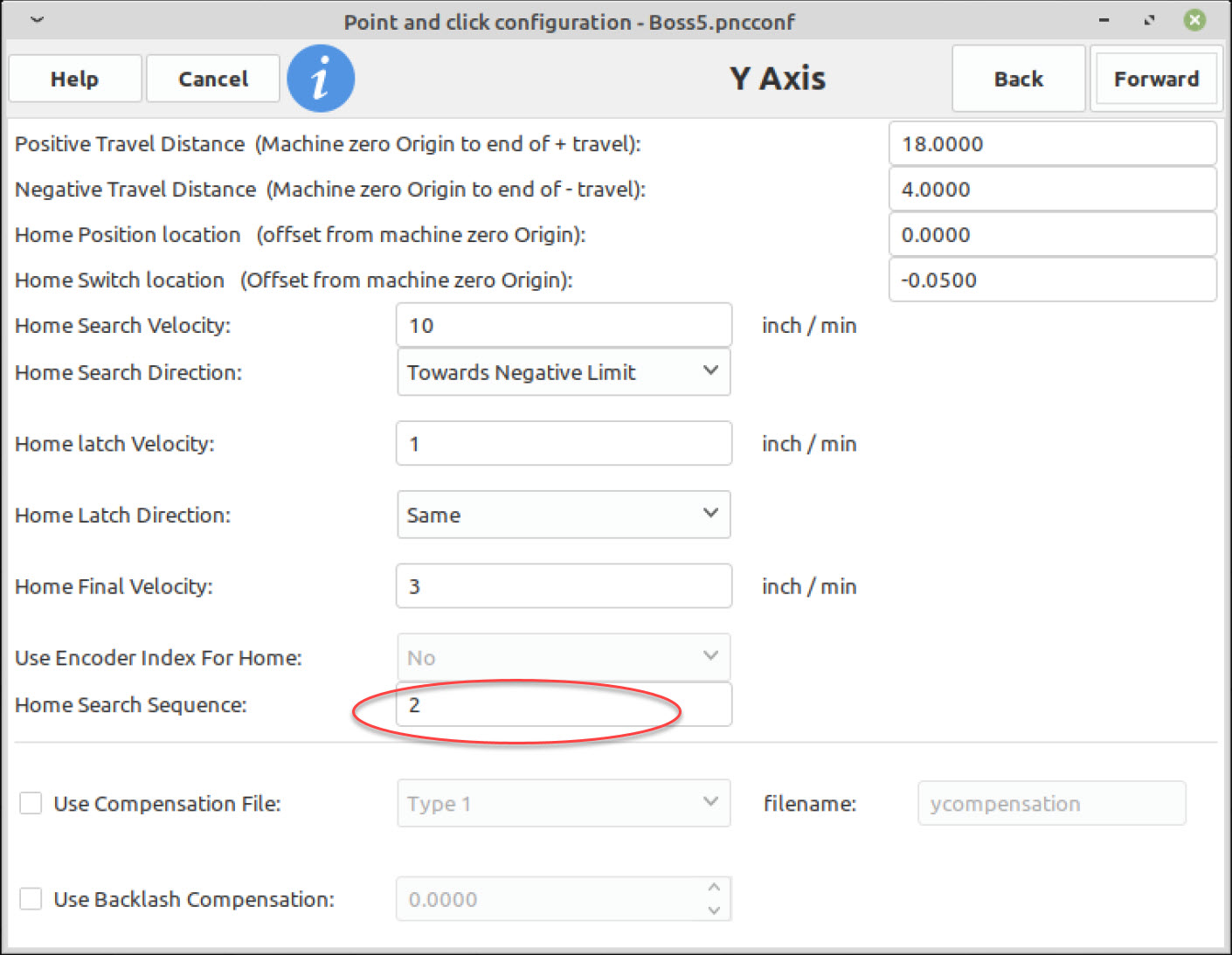Click Home Latch Direction label

(x=122, y=515)
